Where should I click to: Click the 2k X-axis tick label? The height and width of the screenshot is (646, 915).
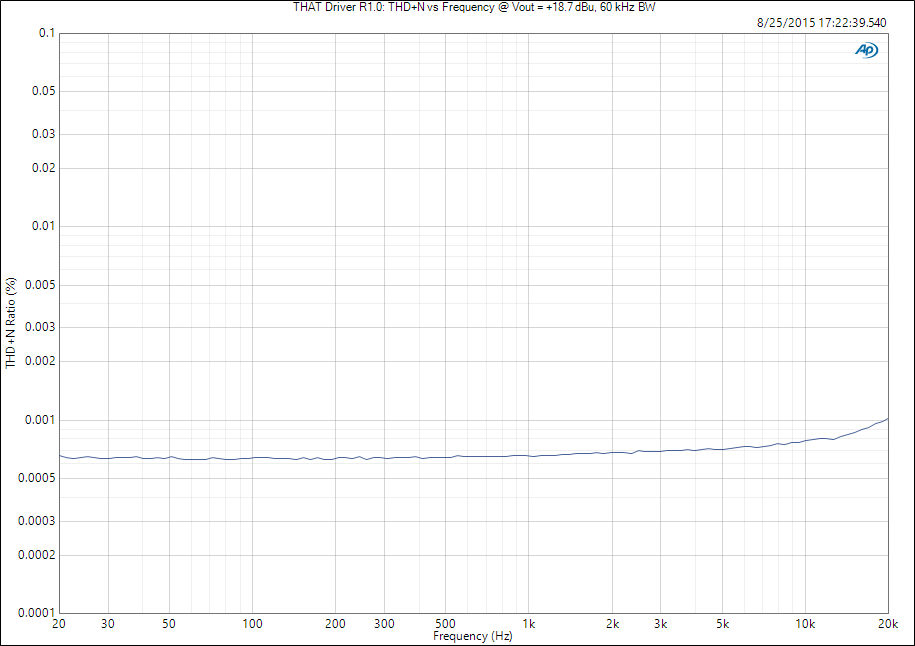[x=613, y=624]
